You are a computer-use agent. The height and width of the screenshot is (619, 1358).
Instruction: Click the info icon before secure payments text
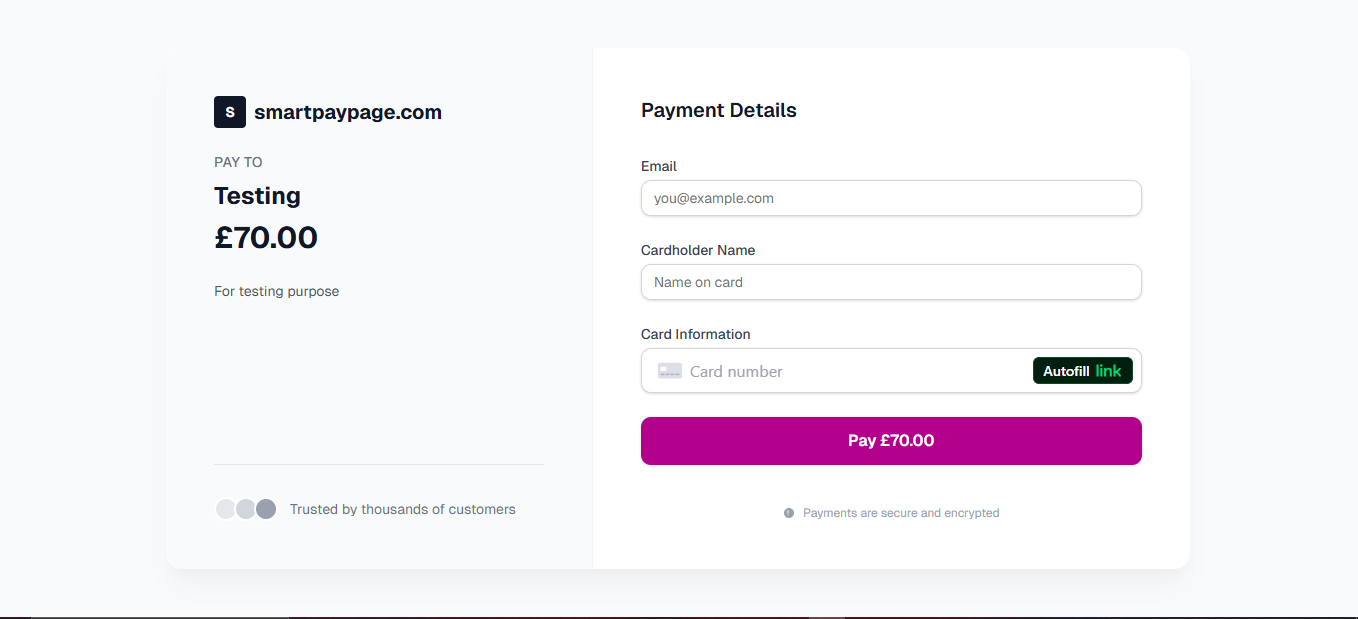pyautogui.click(x=789, y=513)
